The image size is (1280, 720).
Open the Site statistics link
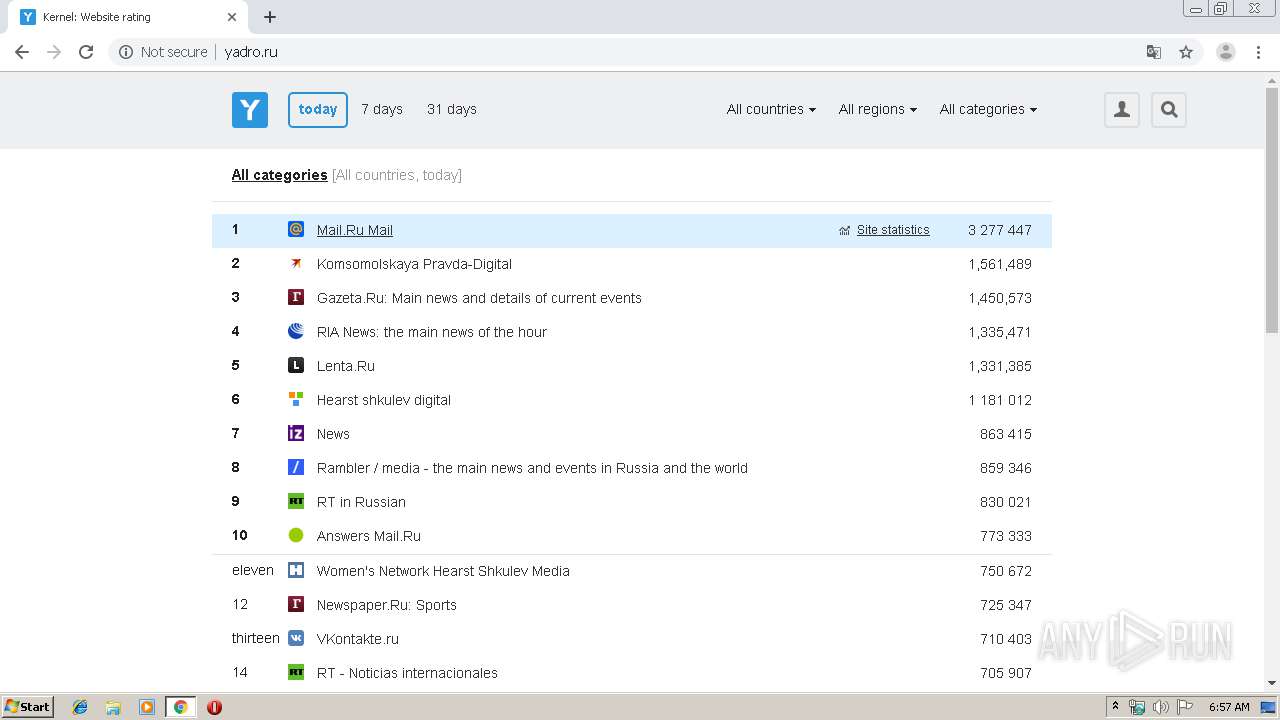point(893,230)
